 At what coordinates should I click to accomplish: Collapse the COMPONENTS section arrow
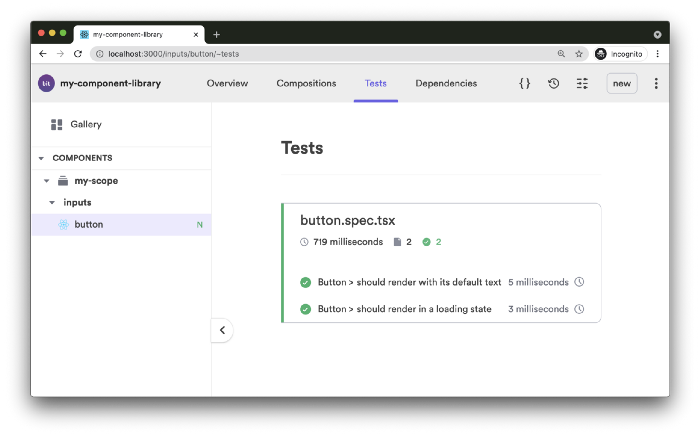click(42, 158)
